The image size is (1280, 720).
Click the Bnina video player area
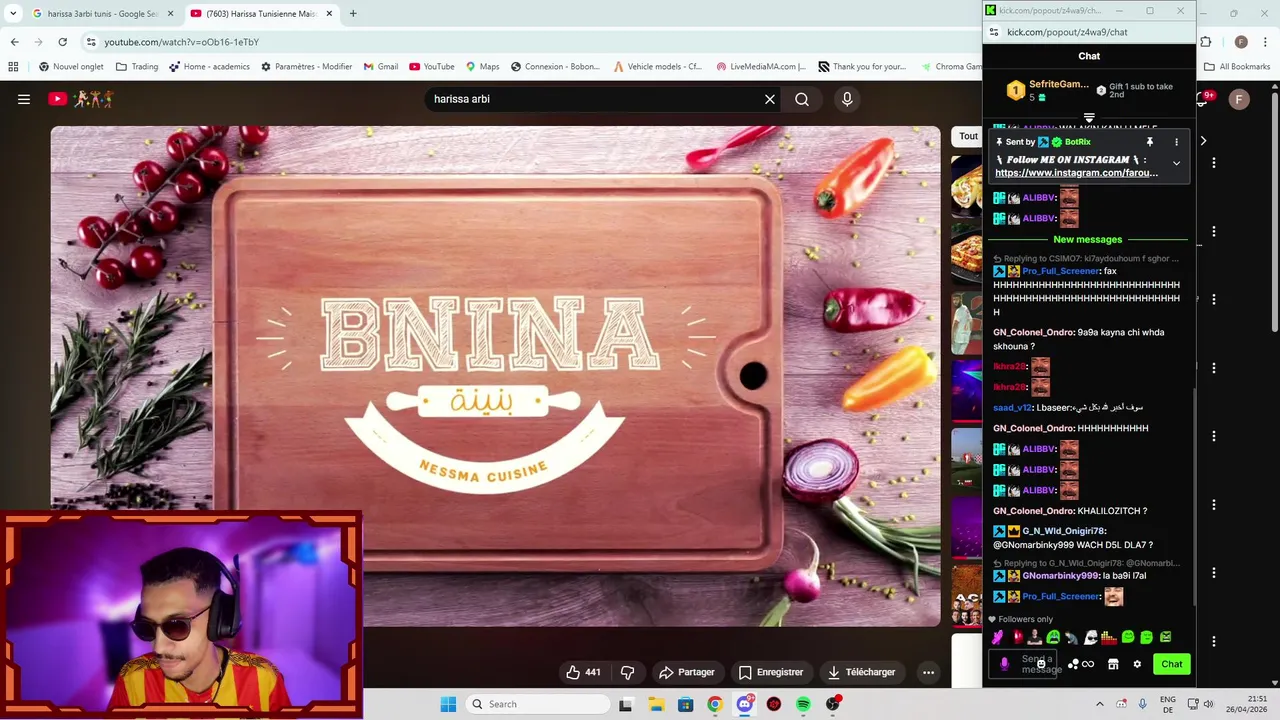496,376
